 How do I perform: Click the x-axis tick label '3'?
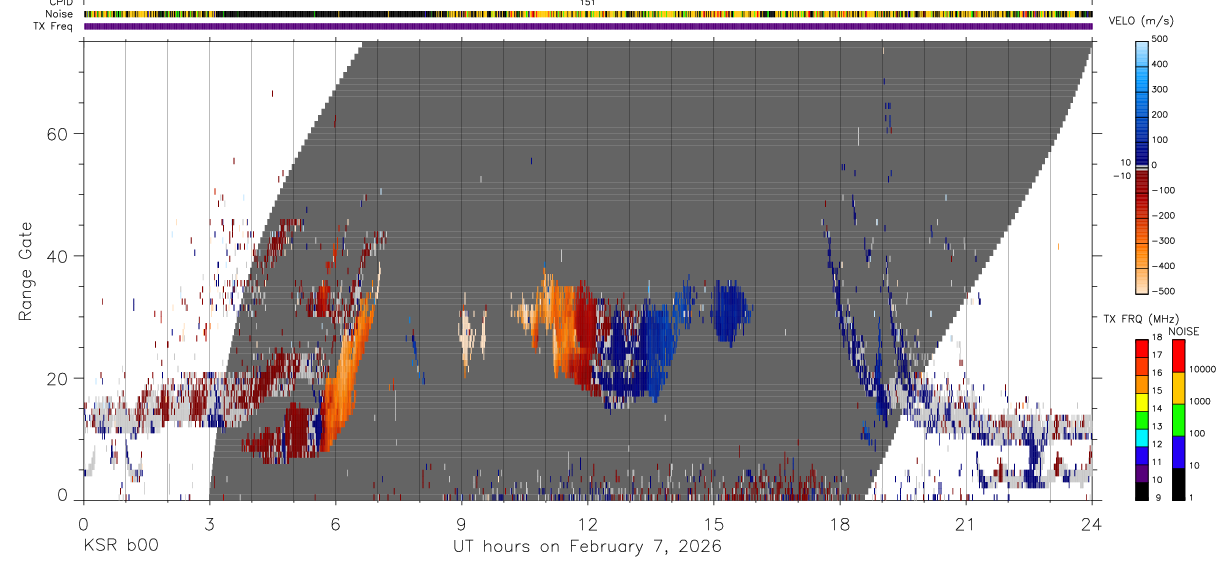209,523
